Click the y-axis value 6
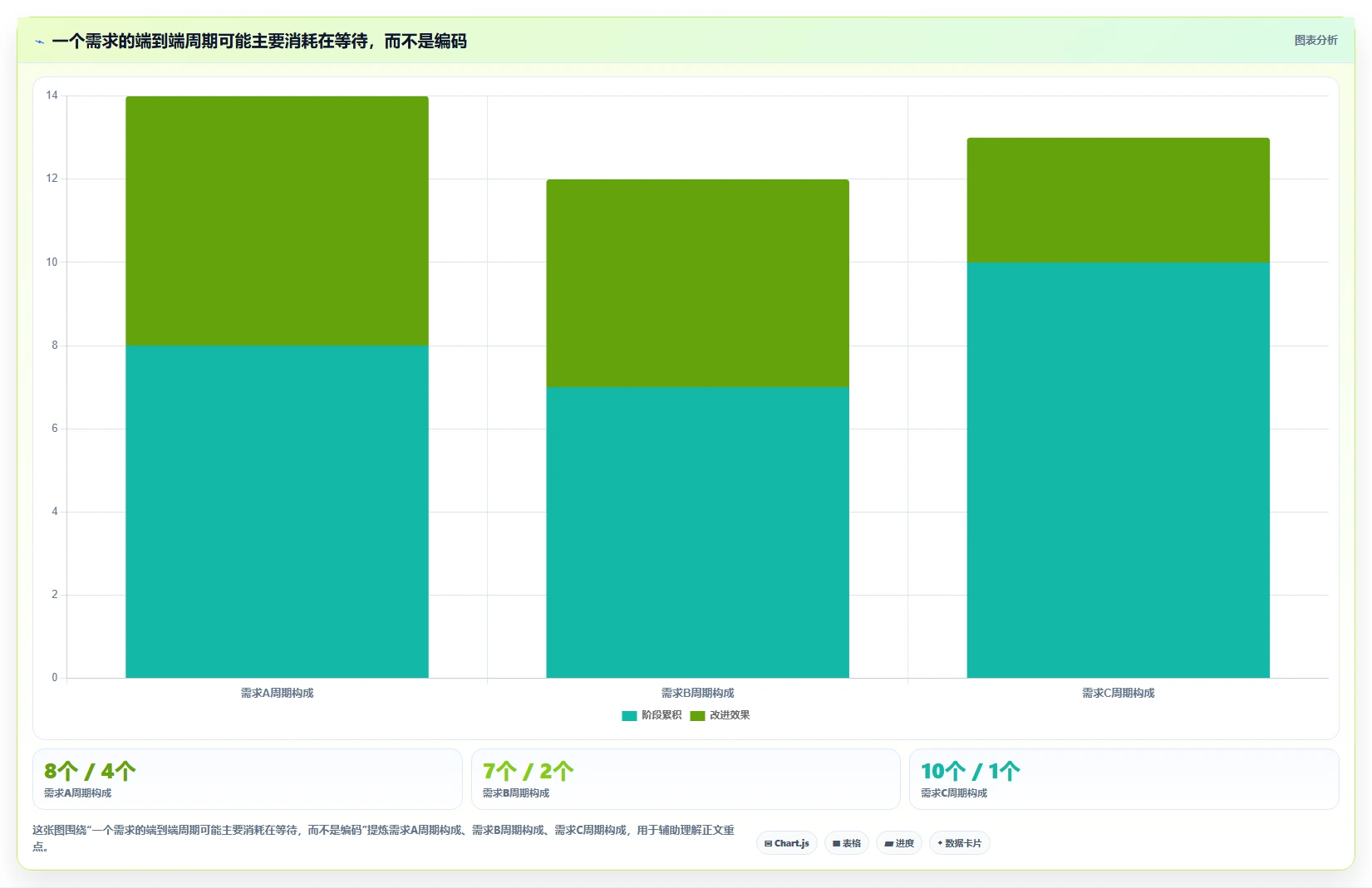Image resolution: width=1372 pixels, height=888 pixels. click(55, 429)
